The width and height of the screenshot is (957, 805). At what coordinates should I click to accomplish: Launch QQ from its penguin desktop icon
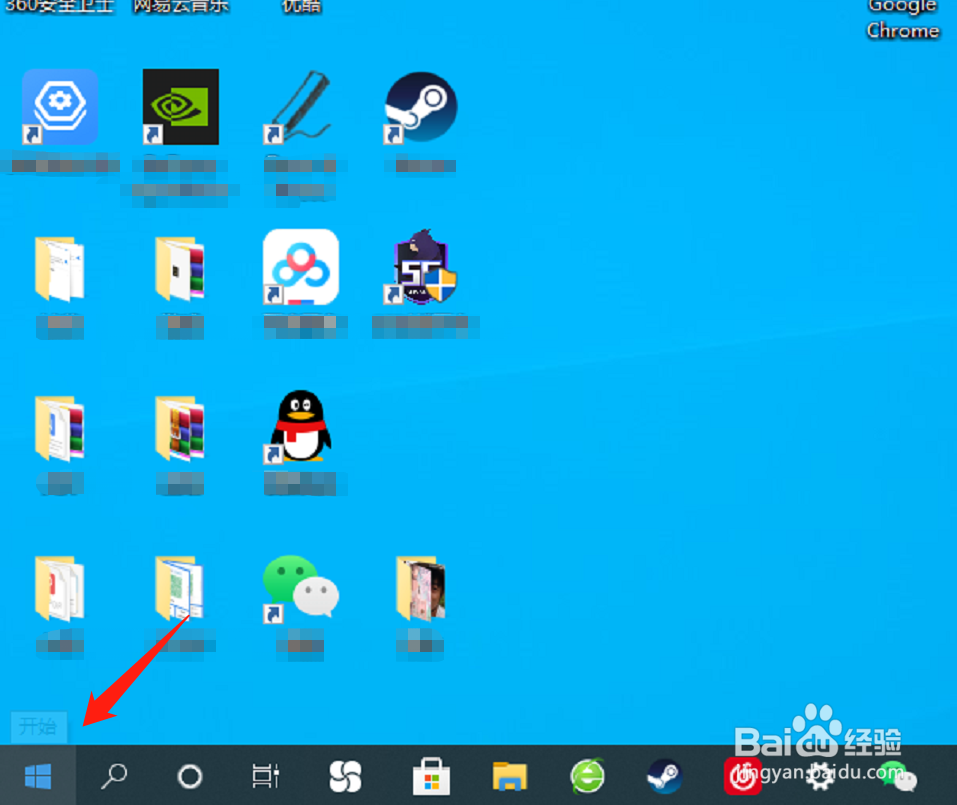tap(298, 427)
